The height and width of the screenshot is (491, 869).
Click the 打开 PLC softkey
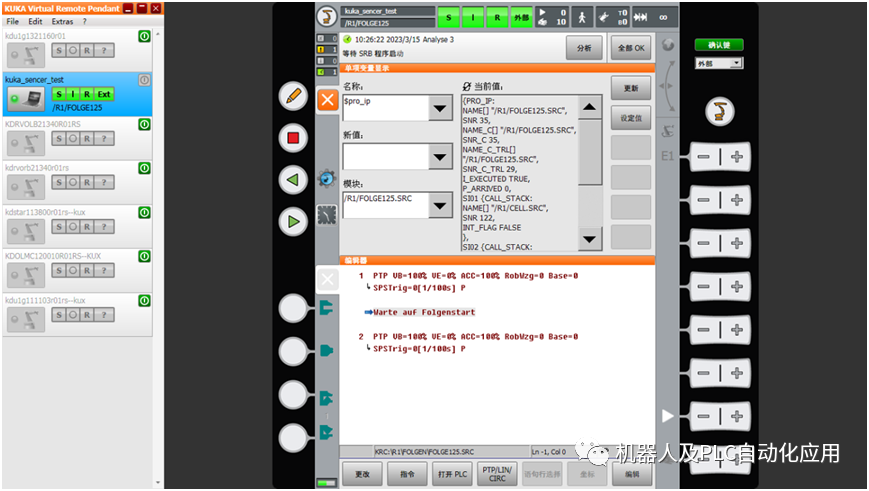tap(452, 474)
